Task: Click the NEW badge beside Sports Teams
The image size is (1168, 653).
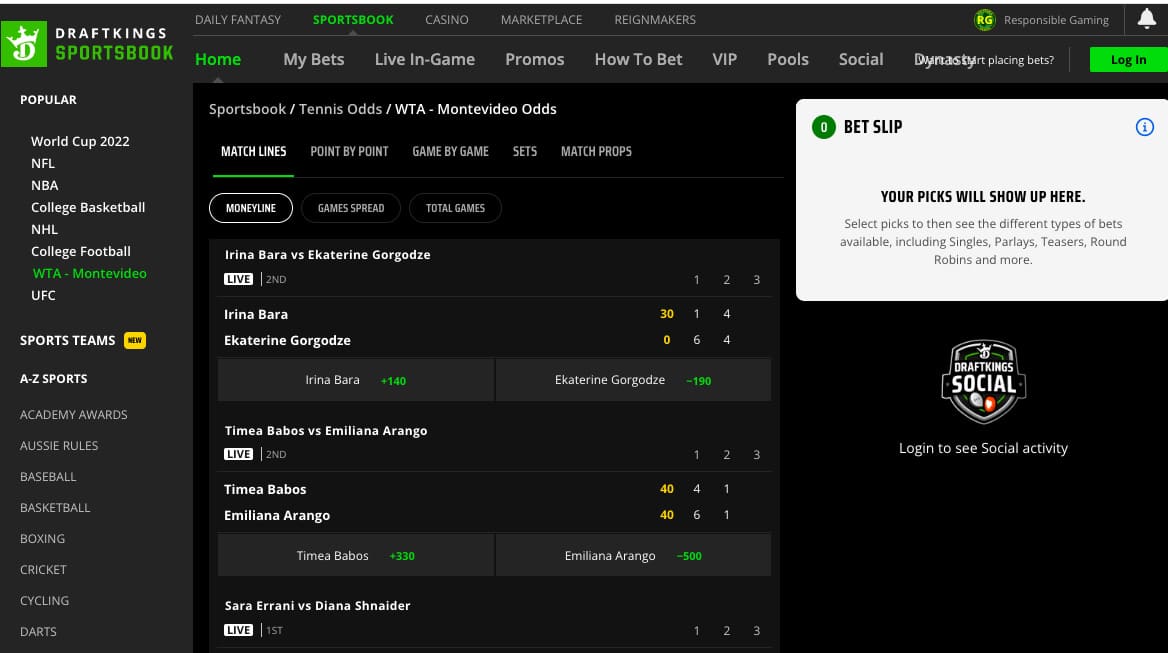Action: 135,340
